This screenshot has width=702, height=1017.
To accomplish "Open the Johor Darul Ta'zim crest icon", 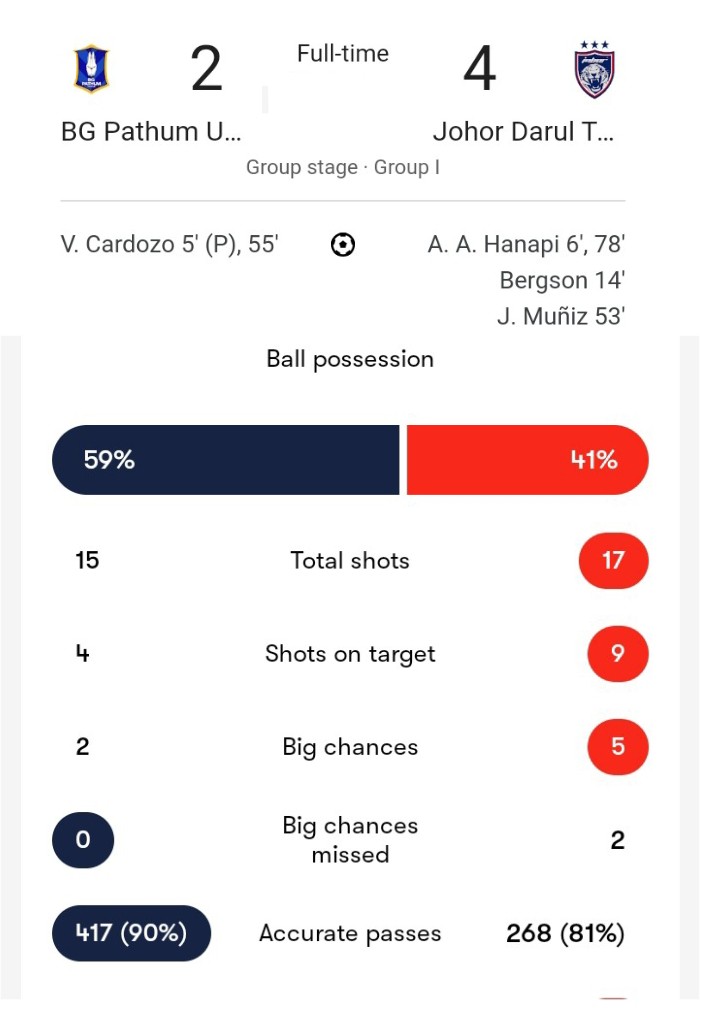I will coord(594,69).
